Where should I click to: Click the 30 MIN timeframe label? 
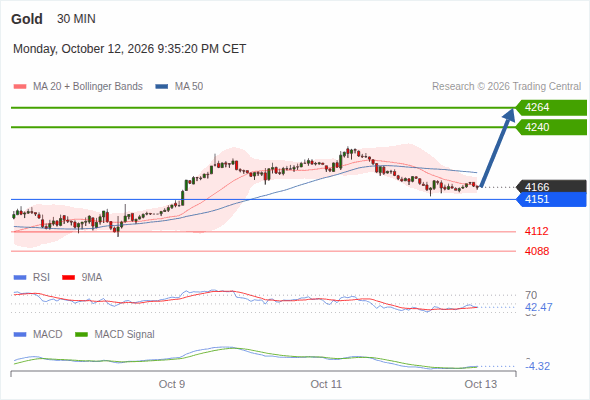[76, 19]
